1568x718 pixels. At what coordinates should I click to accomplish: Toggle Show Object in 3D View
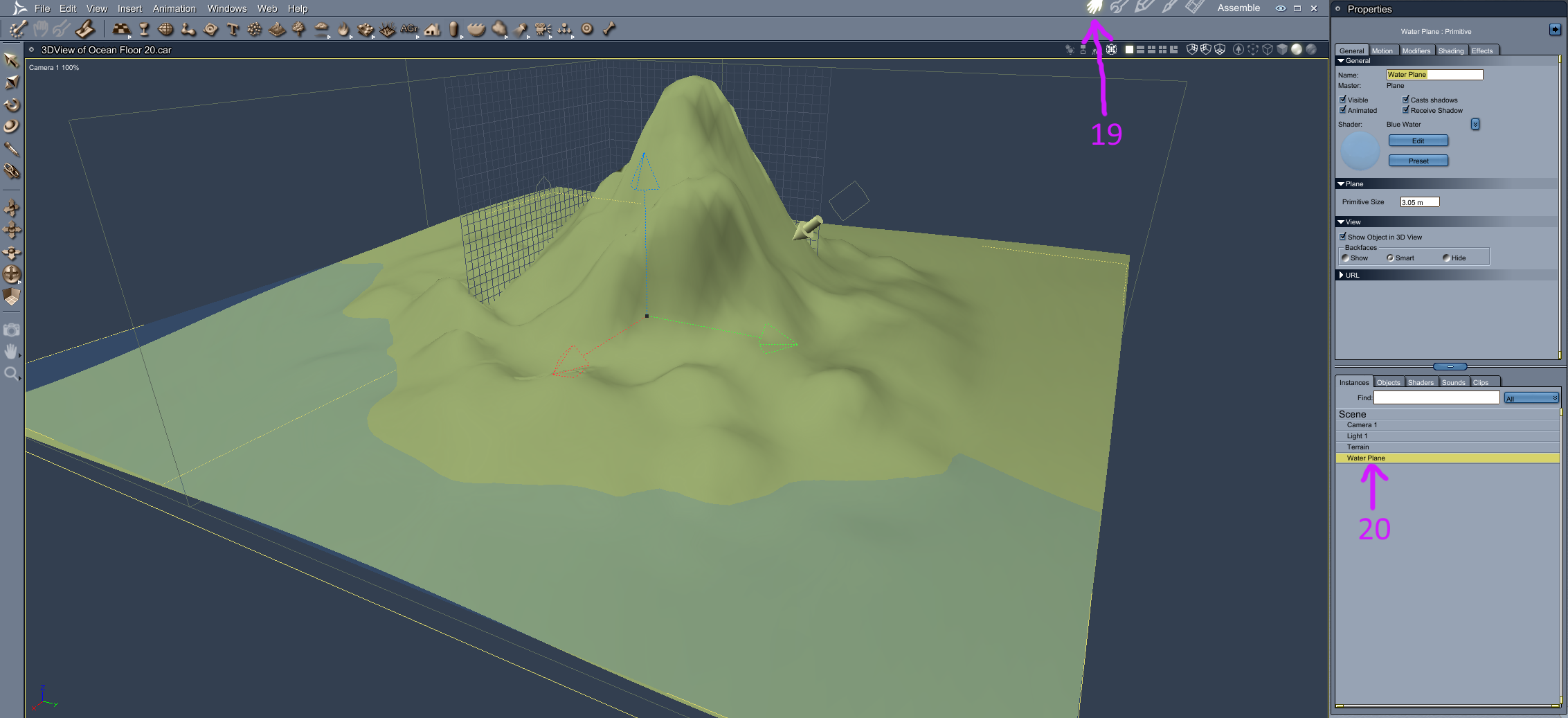[1343, 237]
